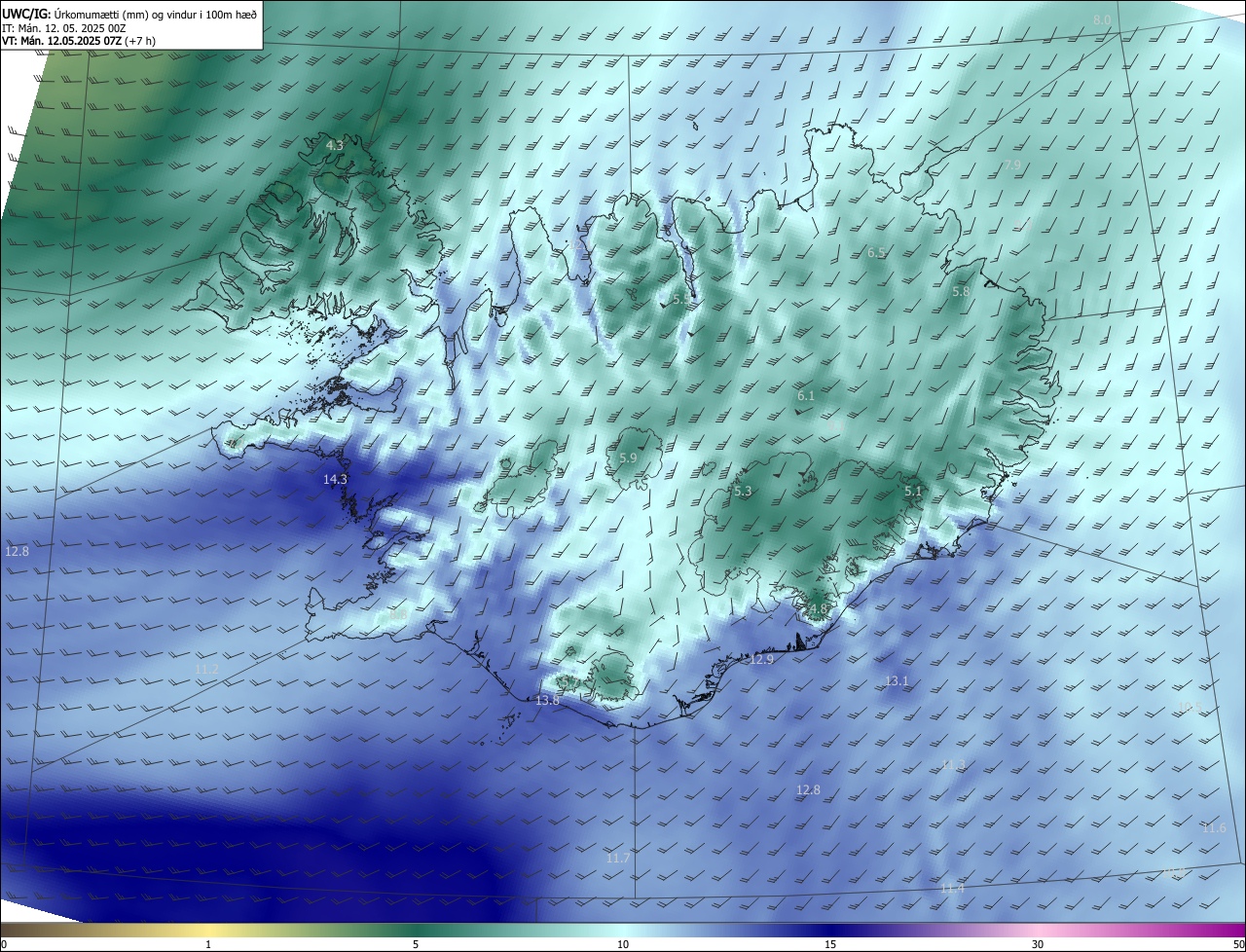Image resolution: width=1246 pixels, height=952 pixels.
Task: Click colorbar label 10
Action: pos(623,944)
